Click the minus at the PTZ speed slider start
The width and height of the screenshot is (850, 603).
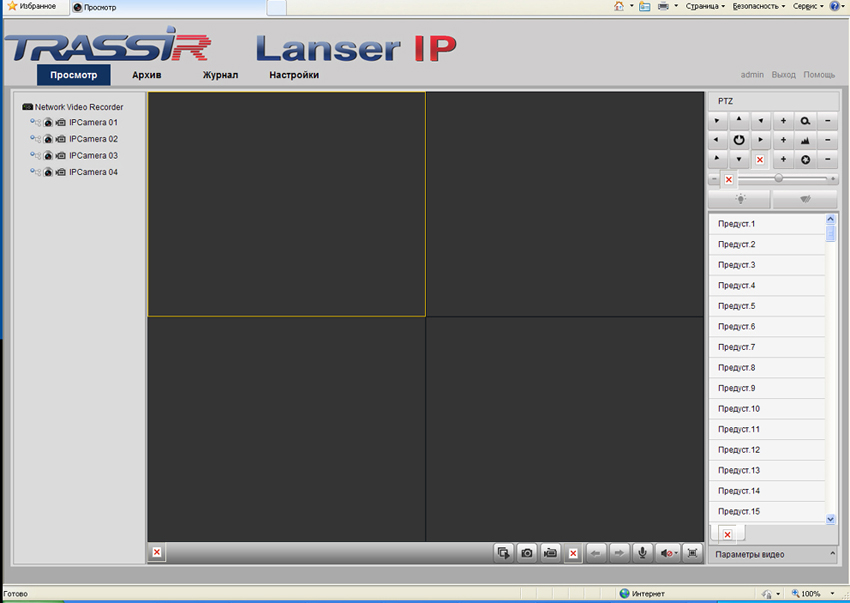[x=714, y=178]
